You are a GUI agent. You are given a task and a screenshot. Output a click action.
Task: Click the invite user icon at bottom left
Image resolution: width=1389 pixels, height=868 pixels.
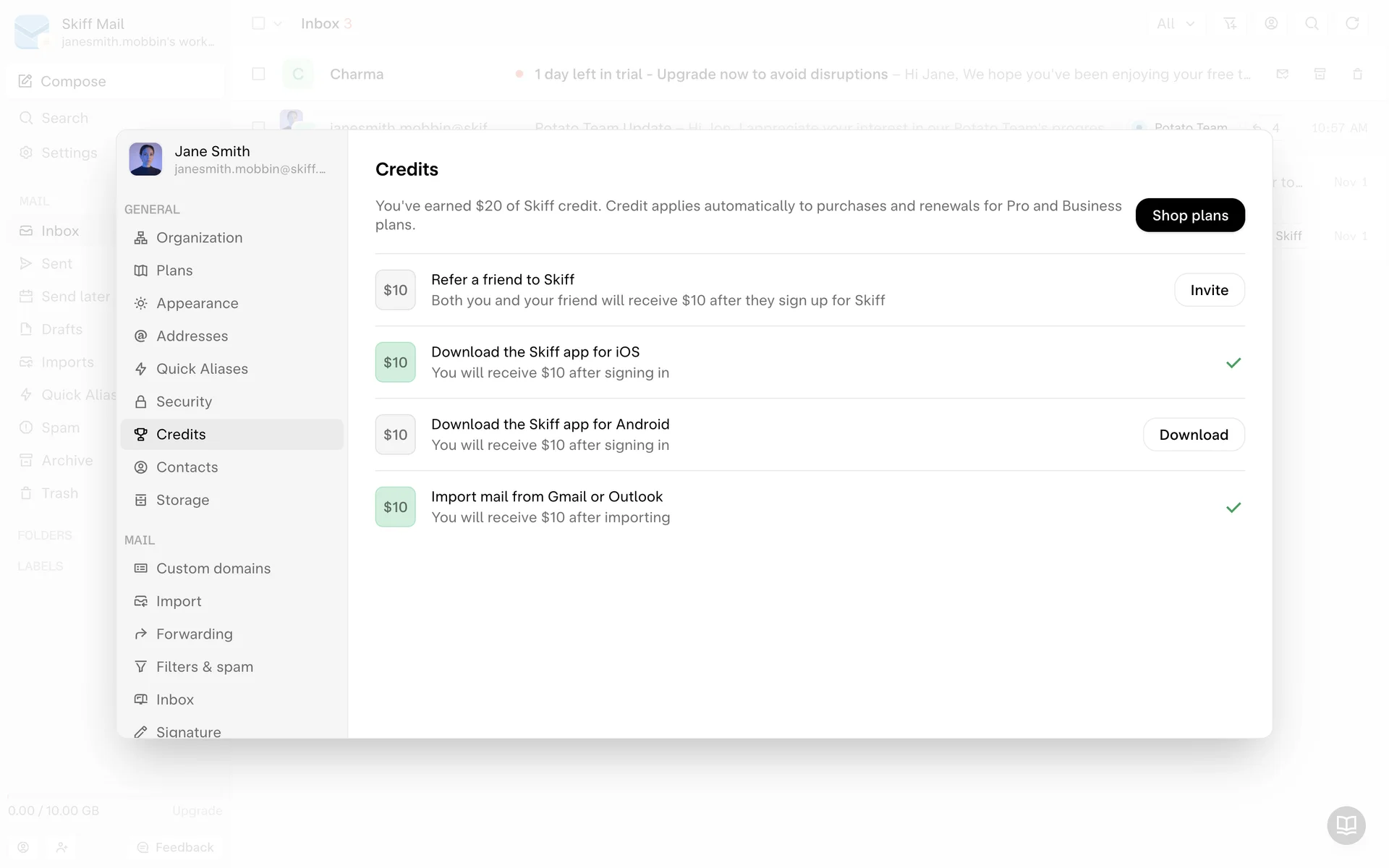(x=62, y=847)
